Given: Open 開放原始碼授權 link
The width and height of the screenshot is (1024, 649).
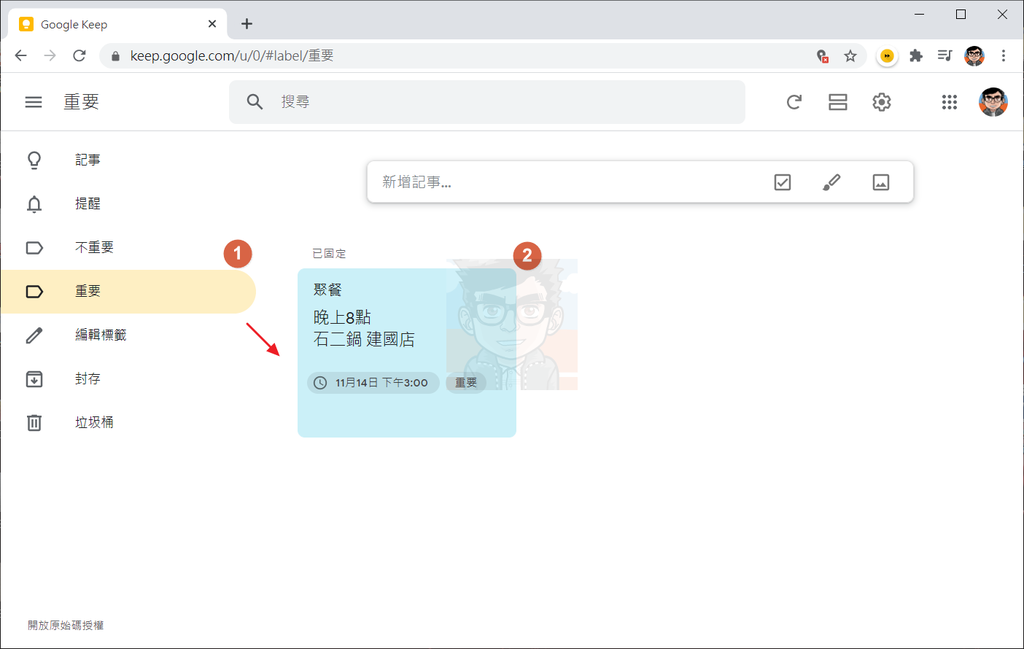Looking at the screenshot, I should point(65,625).
